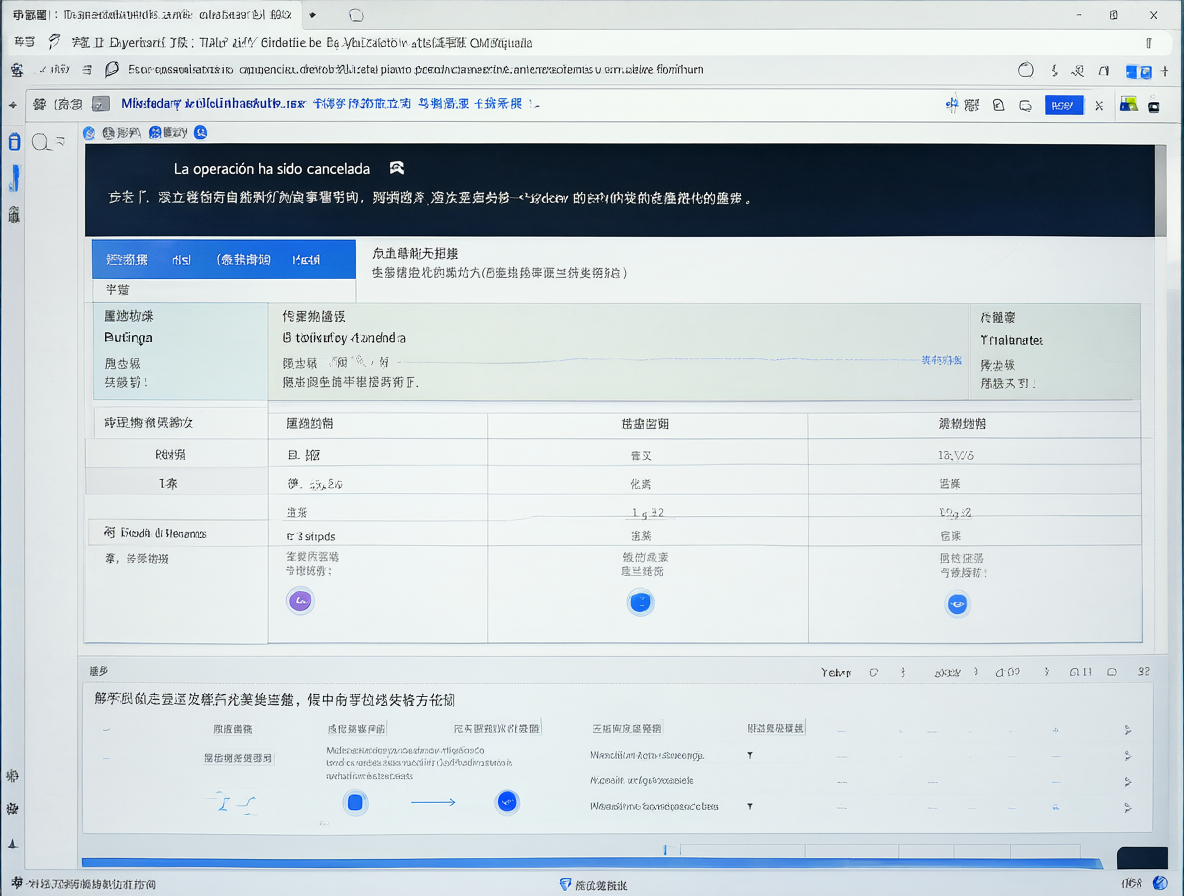The image size is (1184, 896).
Task: Click the "Butinga" label in the info card
Action: (x=128, y=337)
